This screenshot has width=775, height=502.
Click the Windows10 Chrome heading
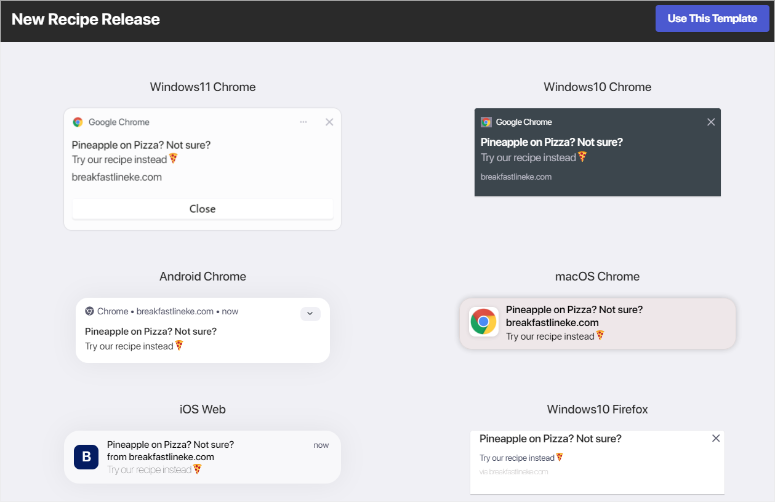click(597, 87)
